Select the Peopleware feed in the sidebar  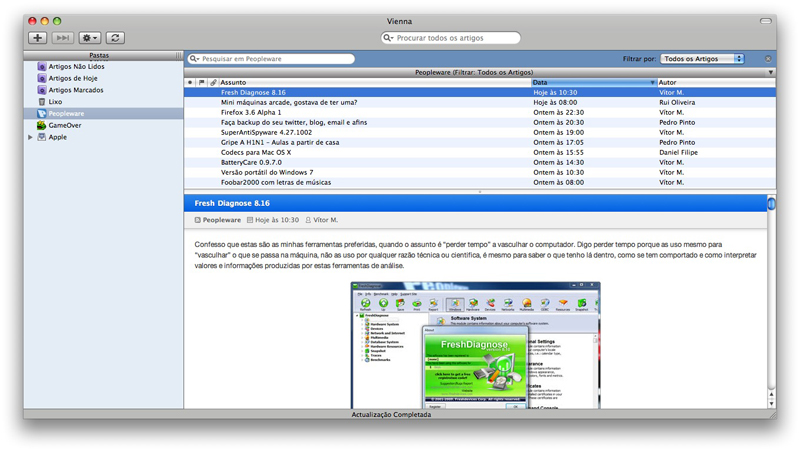click(104, 113)
